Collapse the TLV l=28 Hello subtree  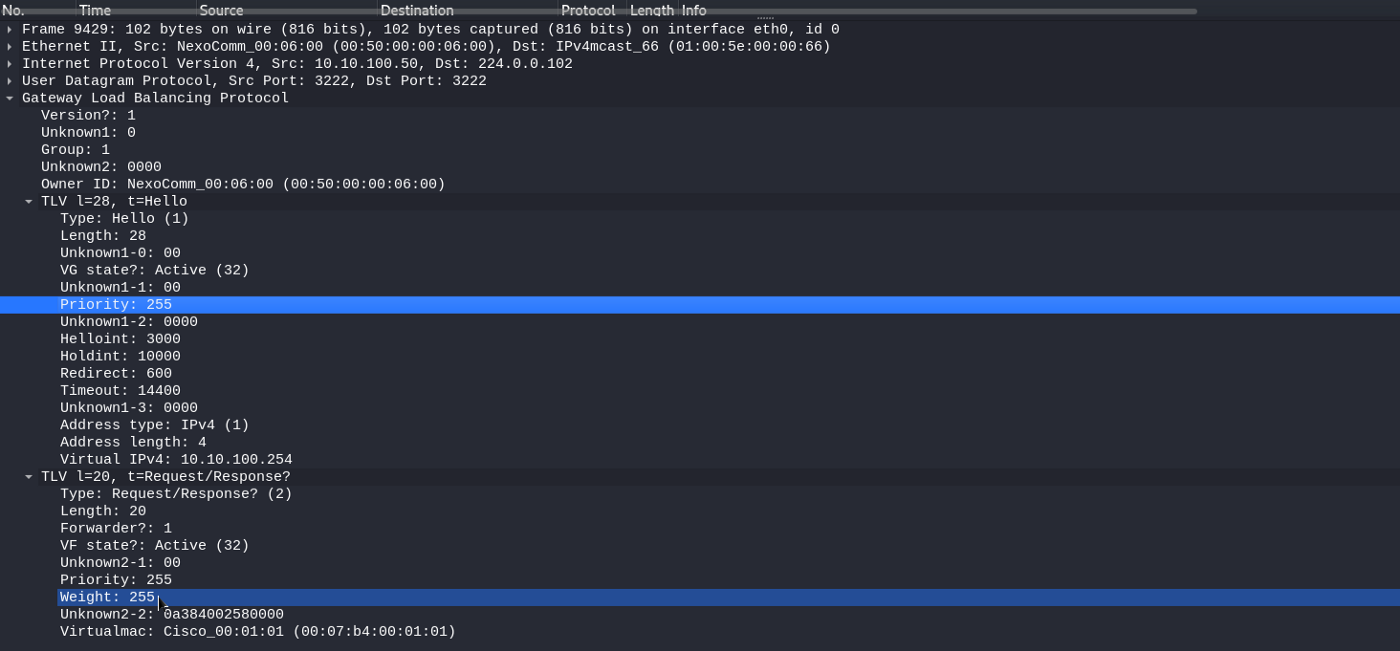pyautogui.click(x=29, y=202)
